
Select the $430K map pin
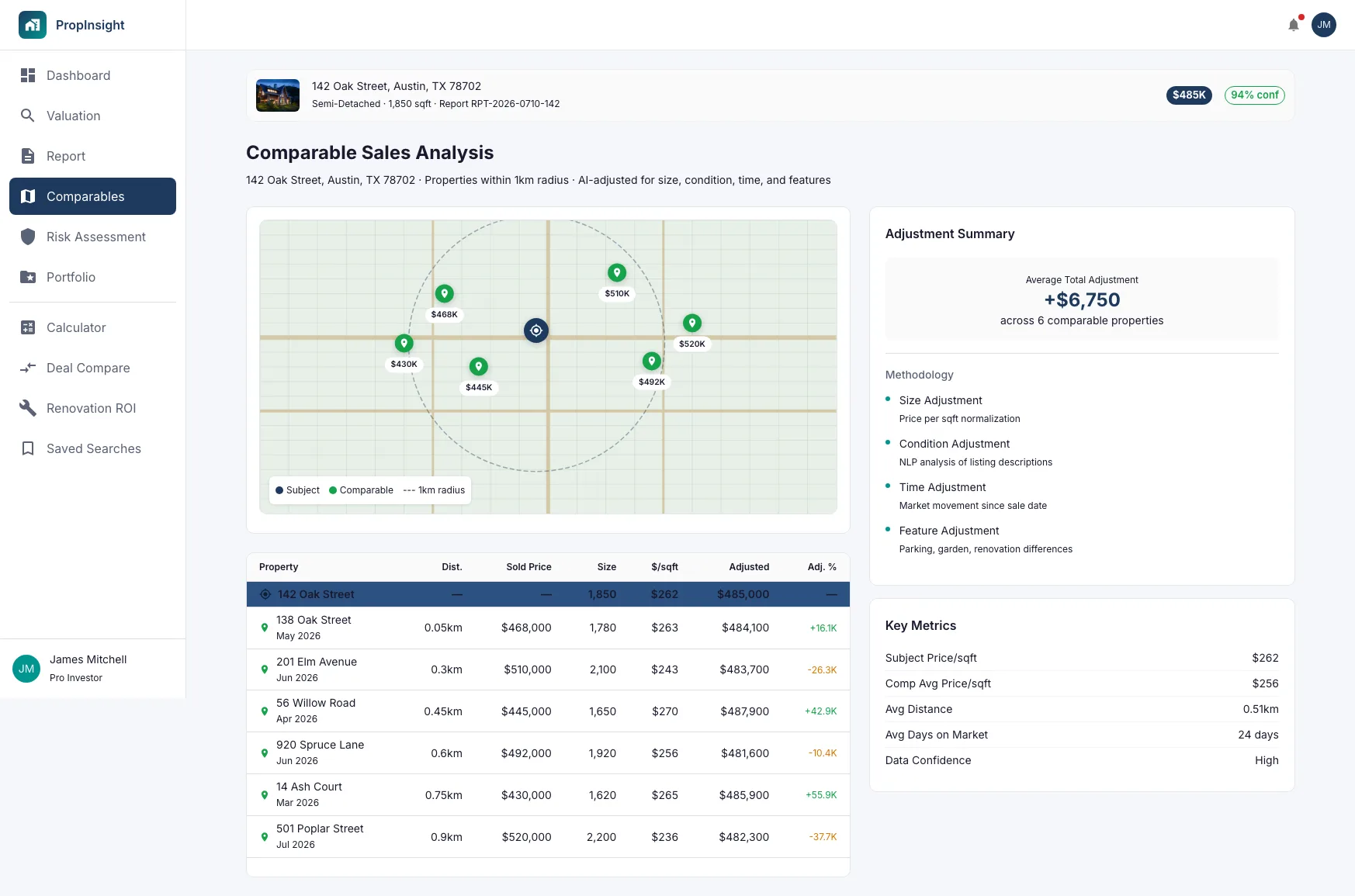click(x=404, y=344)
